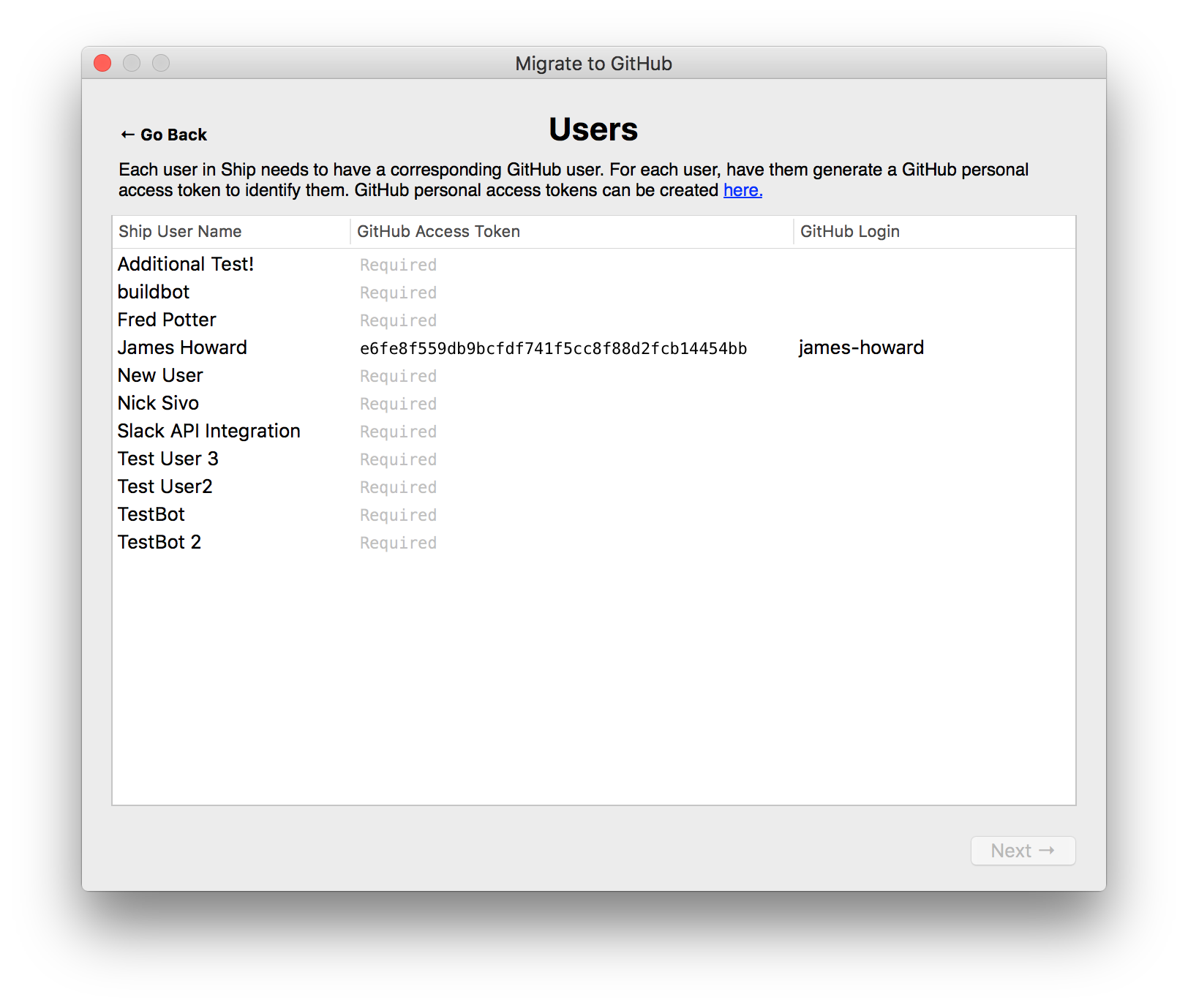Select the James Howard user name
The width and height of the screenshot is (1188, 1008).
click(182, 347)
